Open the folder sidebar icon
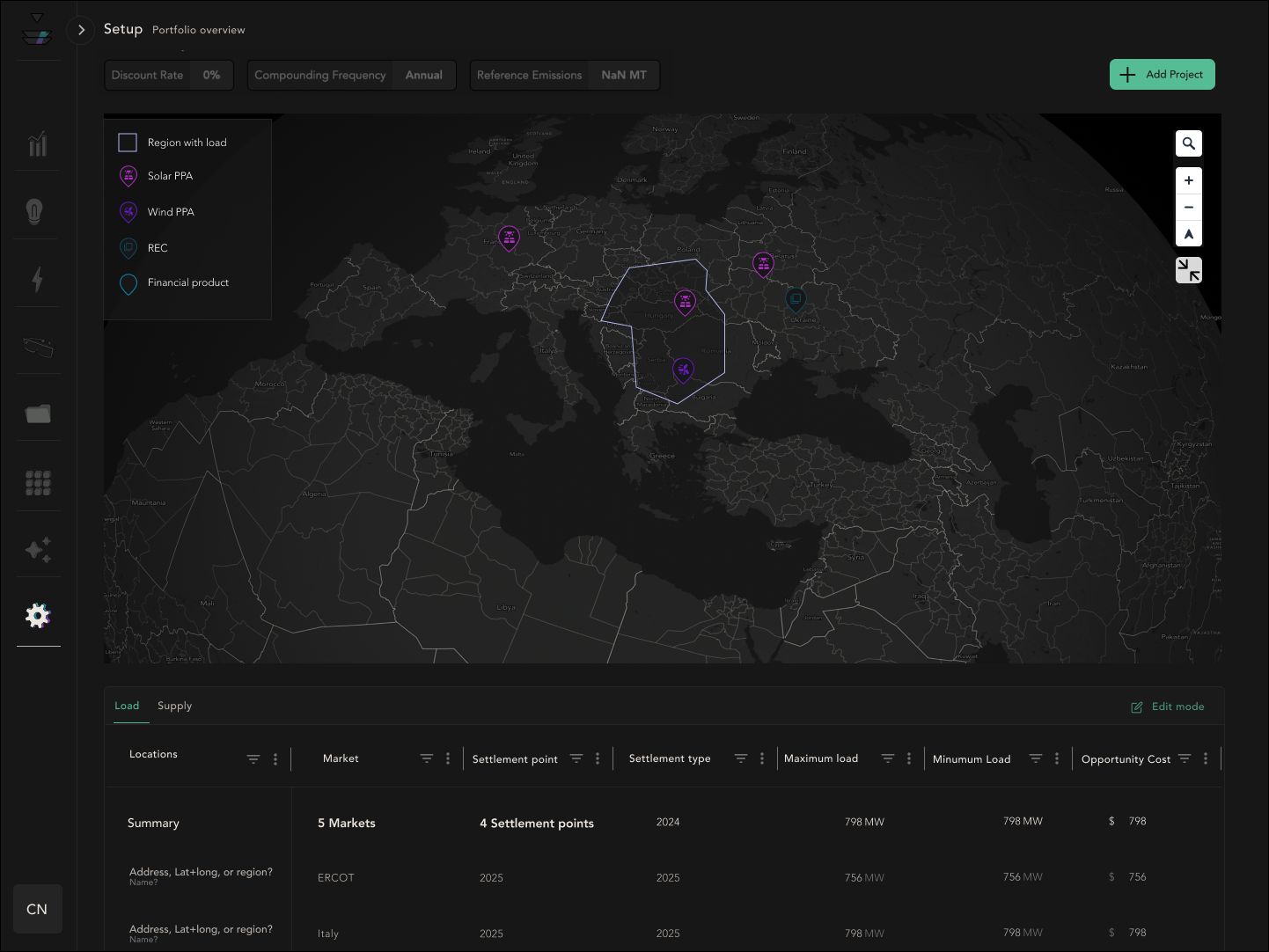 pyautogui.click(x=38, y=414)
